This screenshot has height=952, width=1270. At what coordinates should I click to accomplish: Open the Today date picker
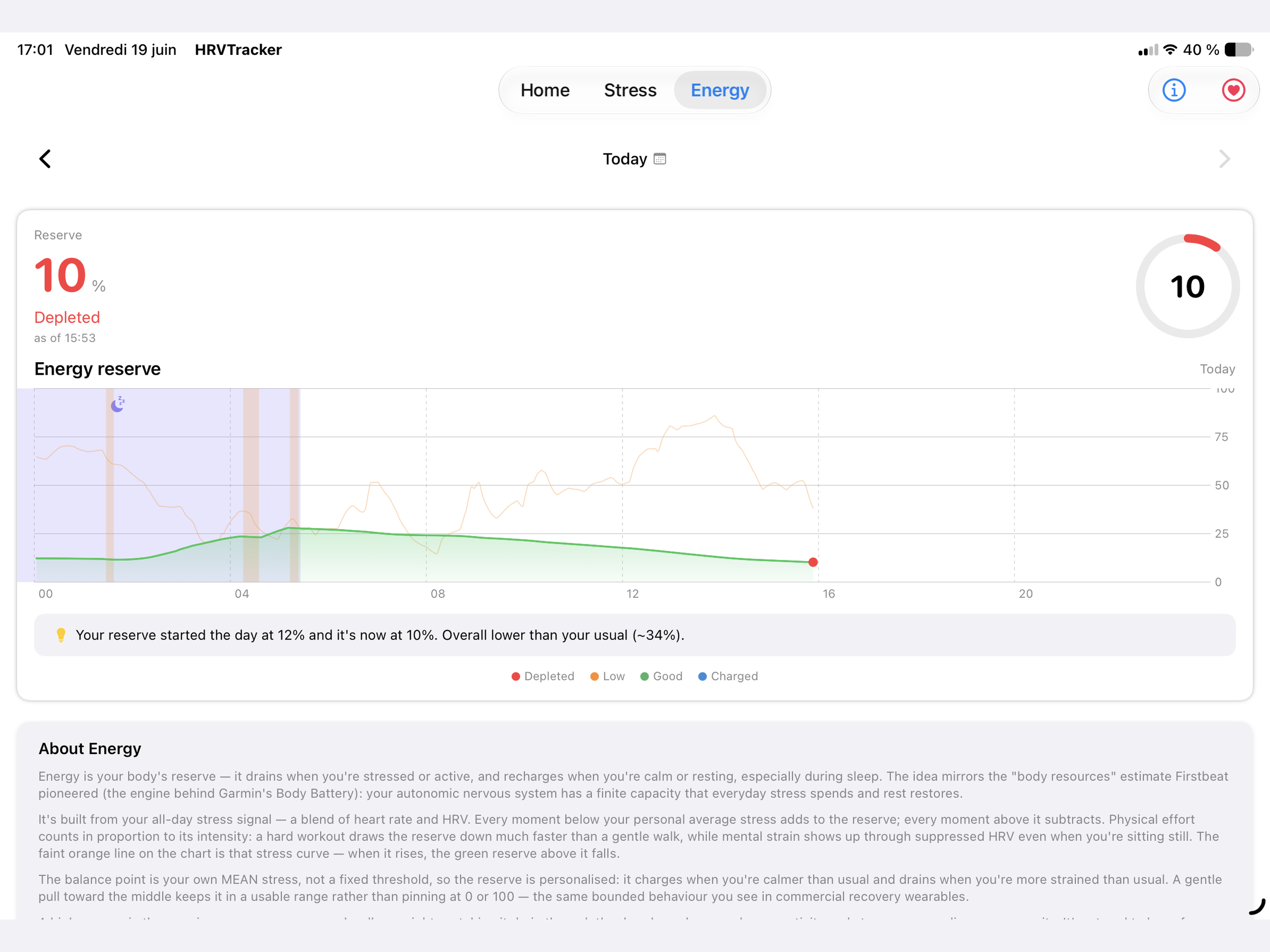634,159
